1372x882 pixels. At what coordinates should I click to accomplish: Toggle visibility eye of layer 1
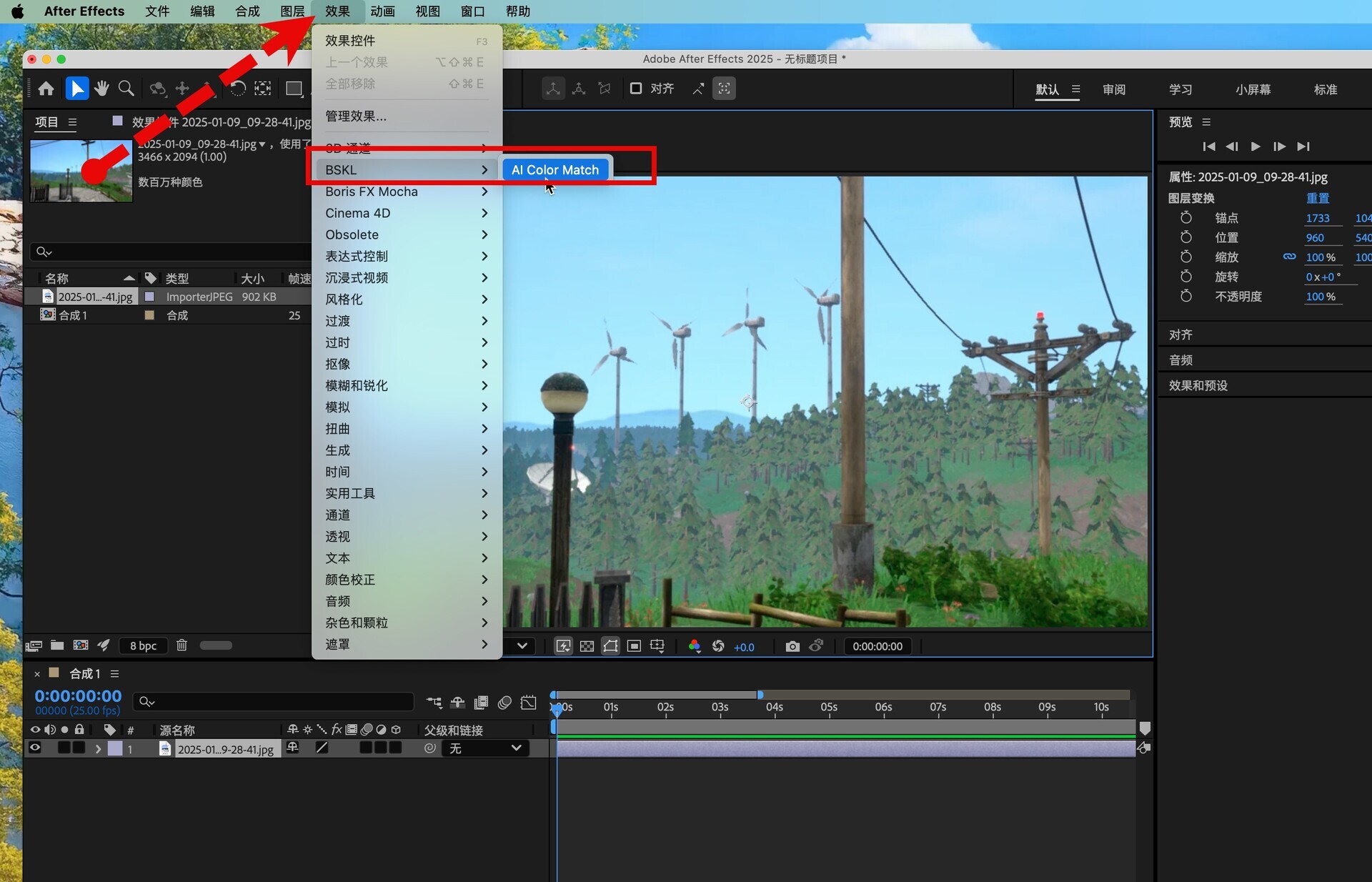[x=34, y=748]
